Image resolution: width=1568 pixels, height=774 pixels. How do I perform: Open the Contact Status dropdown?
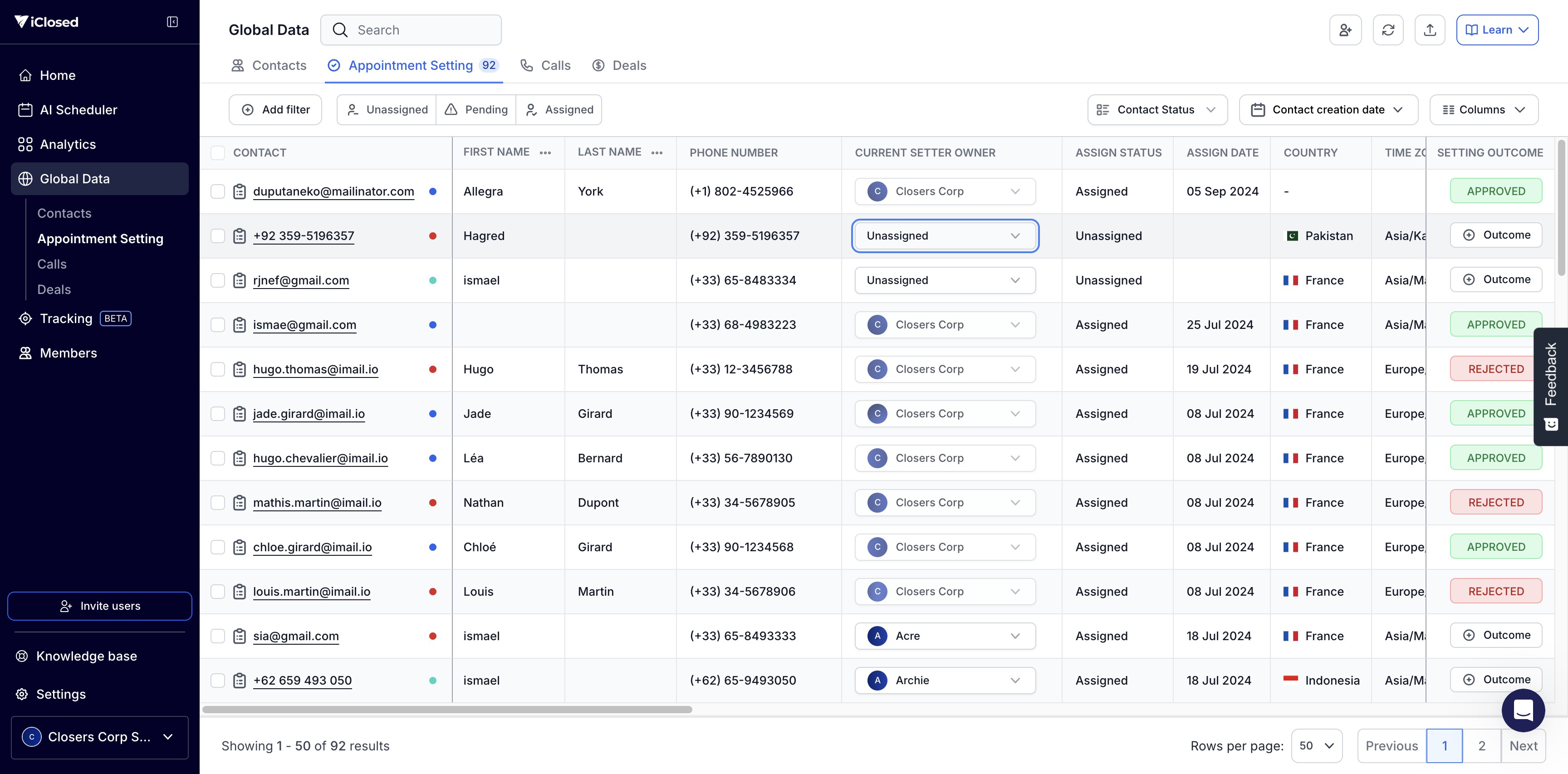point(1157,109)
